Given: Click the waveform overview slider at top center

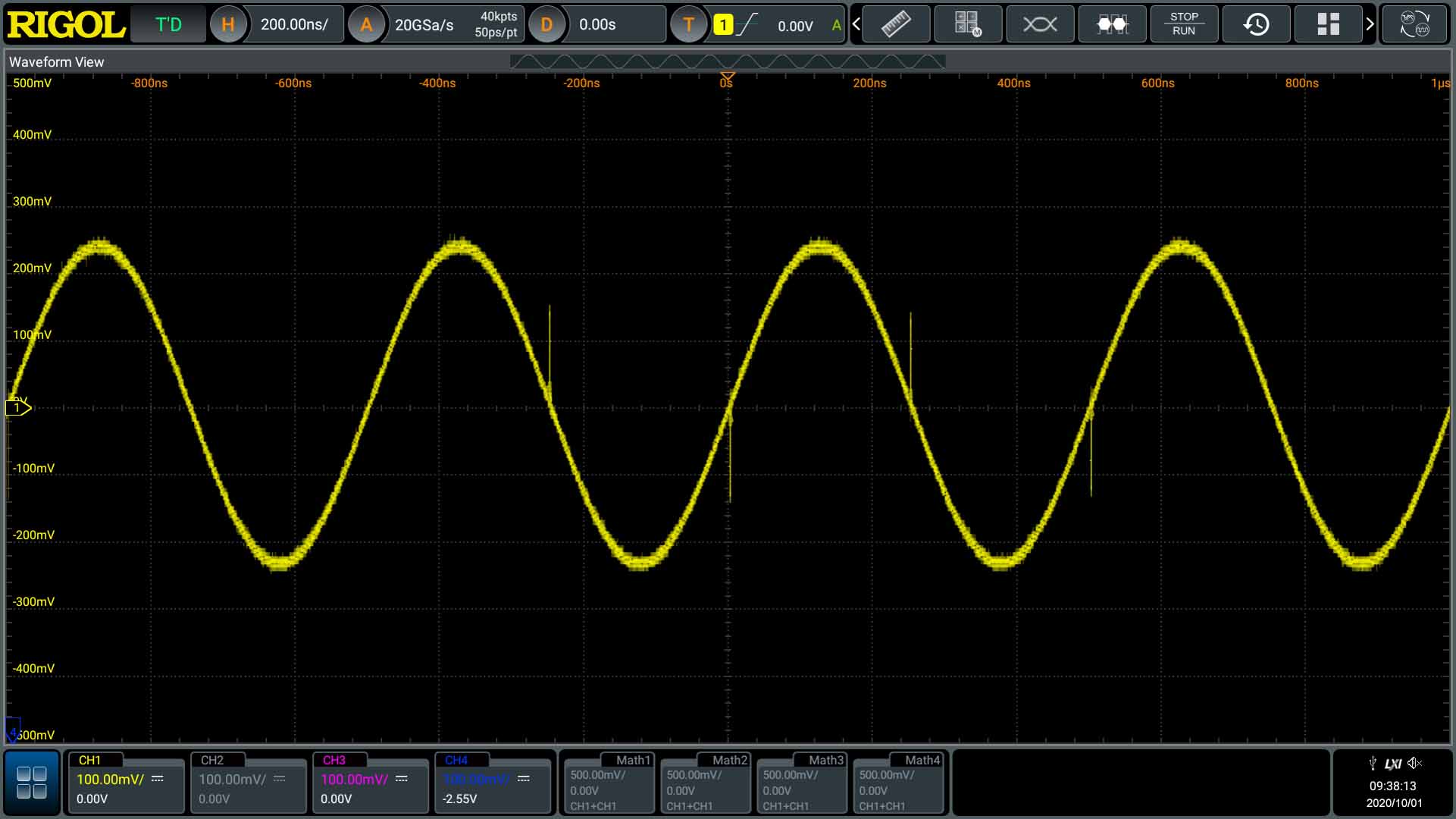Looking at the screenshot, I should pos(728,62).
